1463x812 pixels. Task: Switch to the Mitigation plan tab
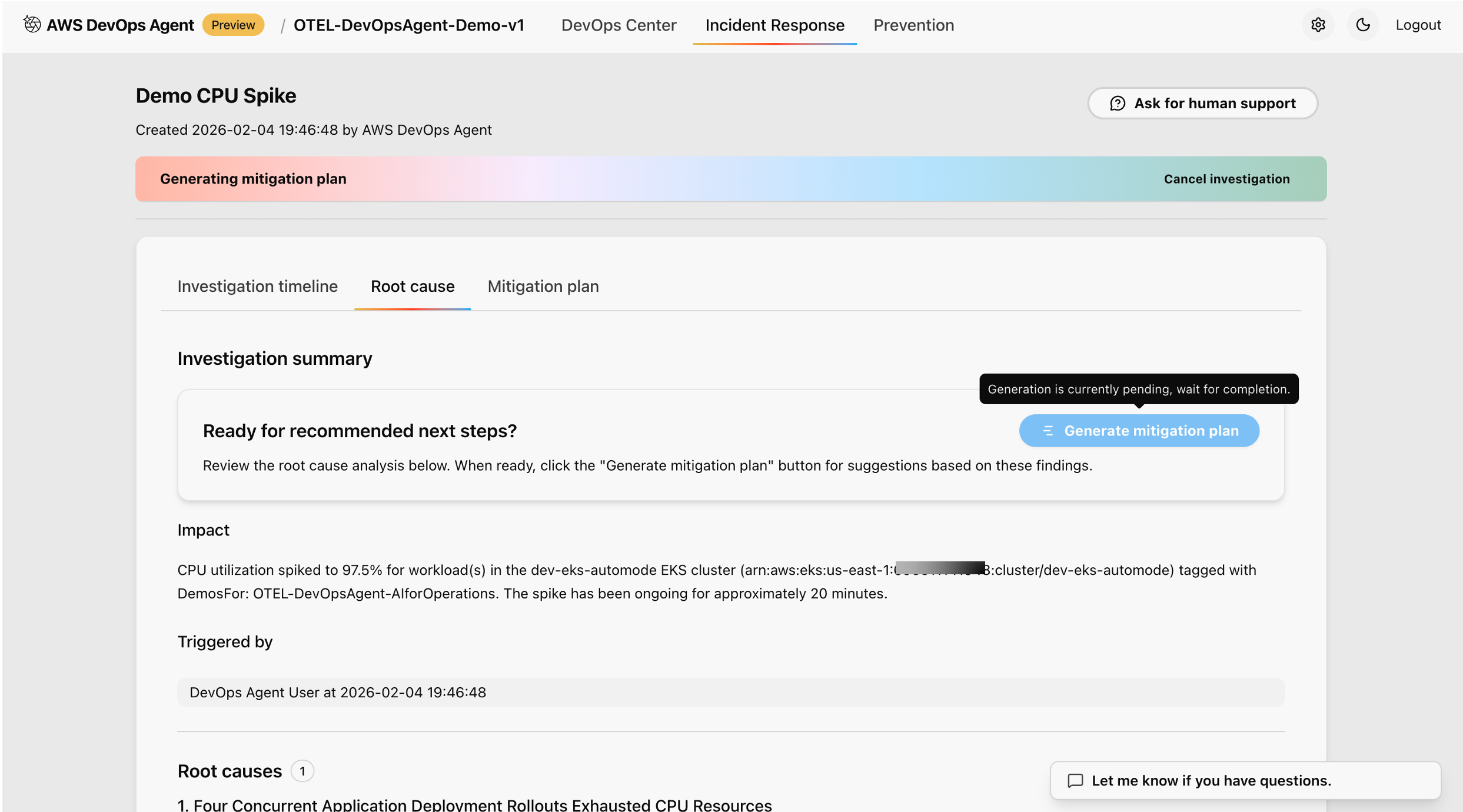point(543,286)
